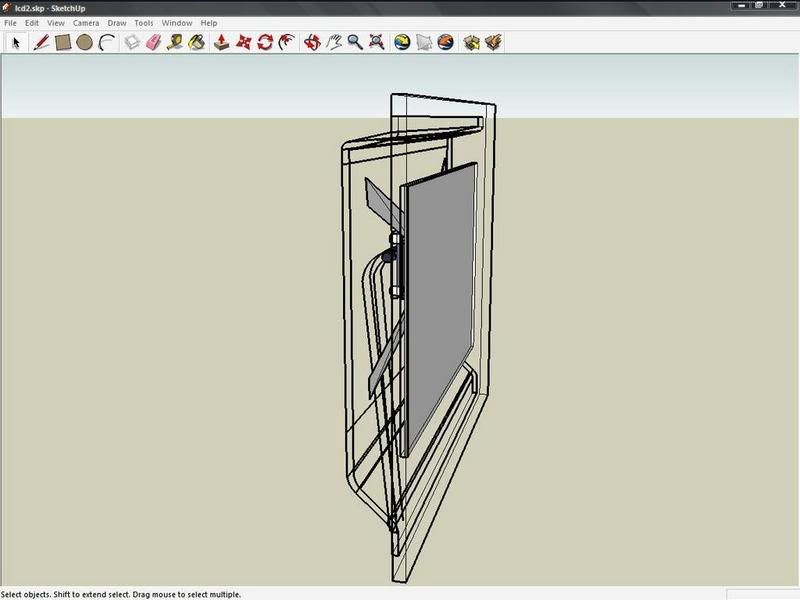Activate the Rotate tool
800x600 pixels.
(x=265, y=42)
